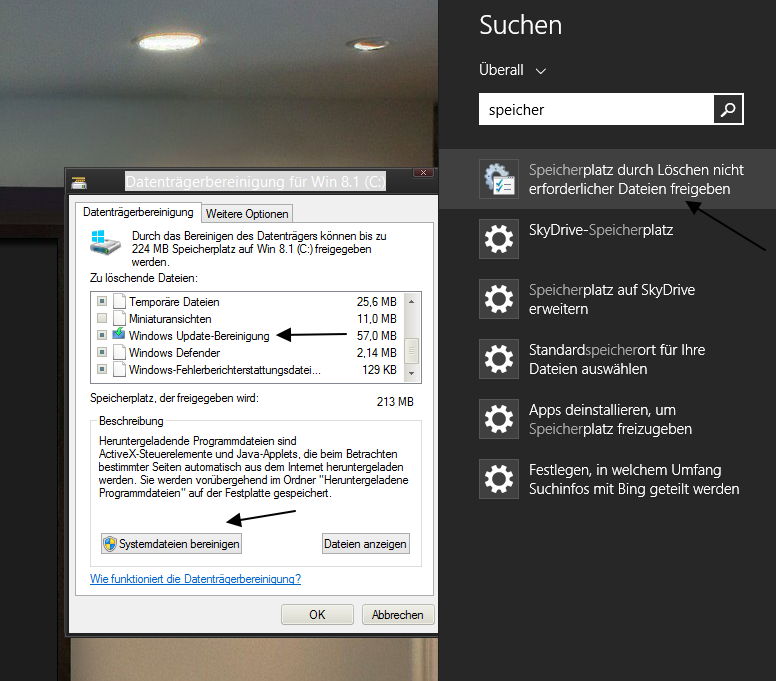Select the Windows Update-Bereinigung row text

[x=199, y=336]
